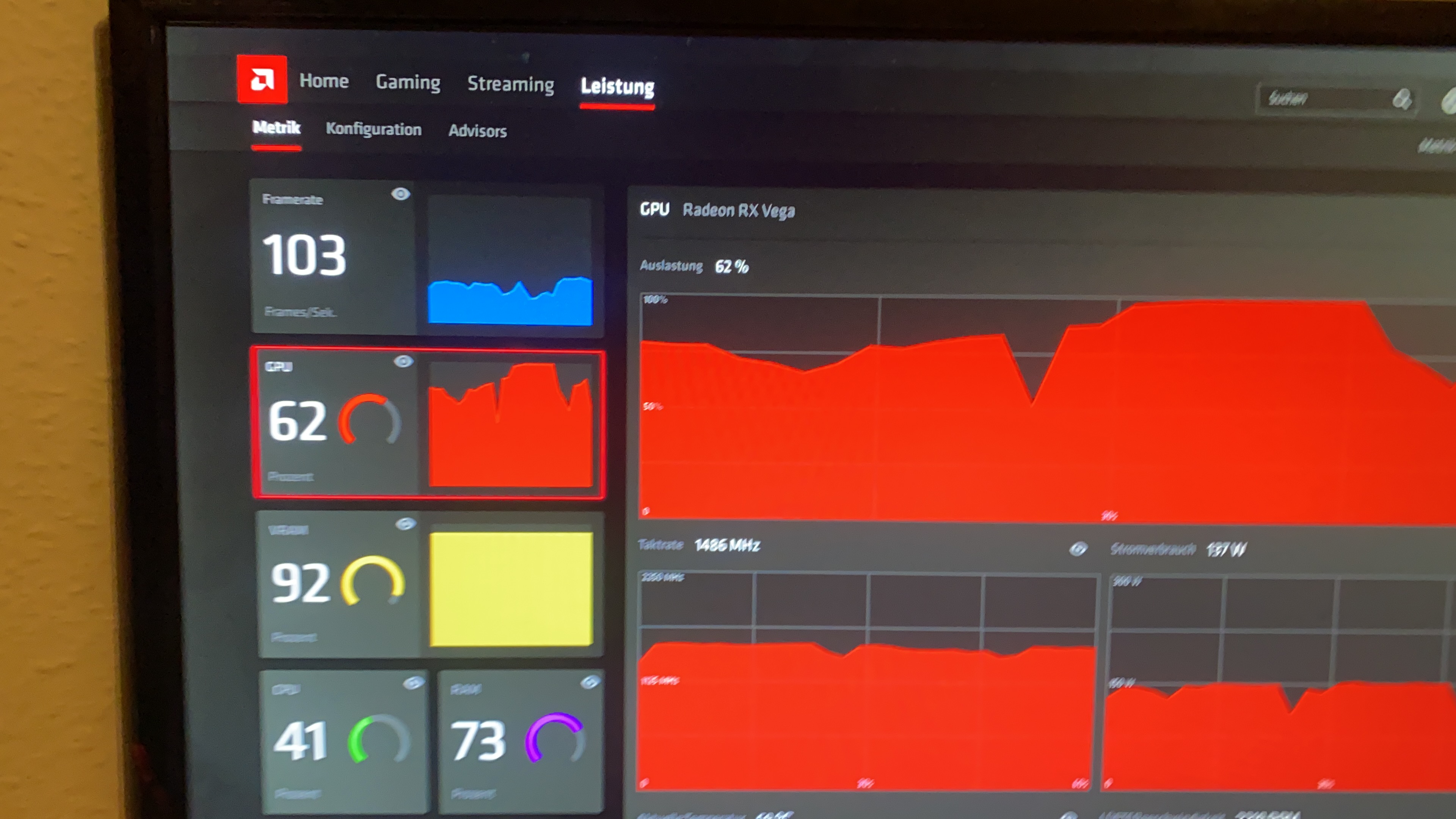
Task: Toggle GPU tile eye icon
Action: click(x=403, y=362)
